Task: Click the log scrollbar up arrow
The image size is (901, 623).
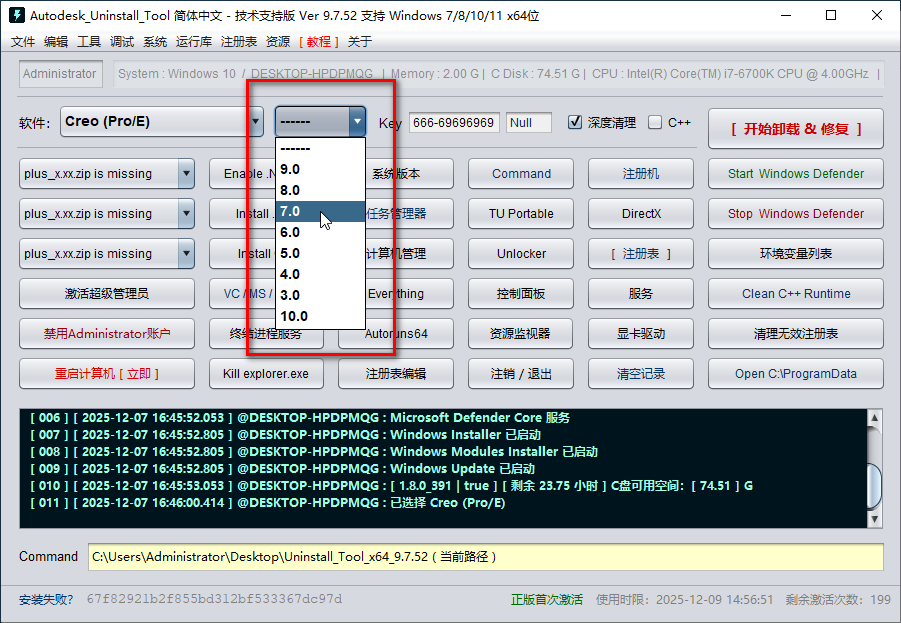Action: (874, 418)
